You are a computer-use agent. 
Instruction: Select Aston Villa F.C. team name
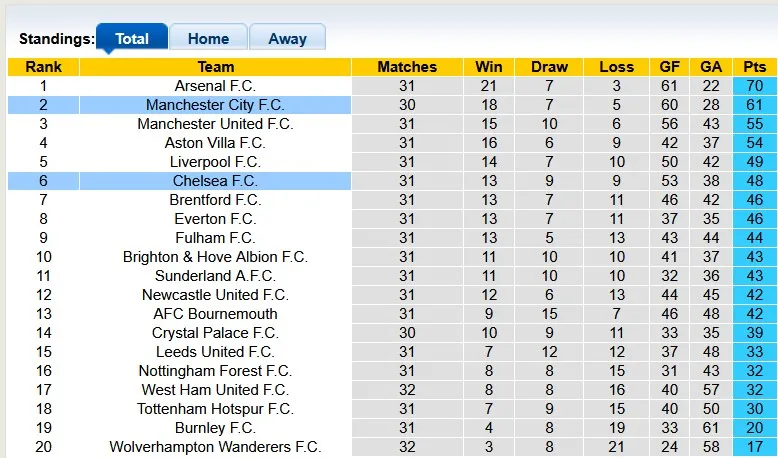pyautogui.click(x=215, y=143)
